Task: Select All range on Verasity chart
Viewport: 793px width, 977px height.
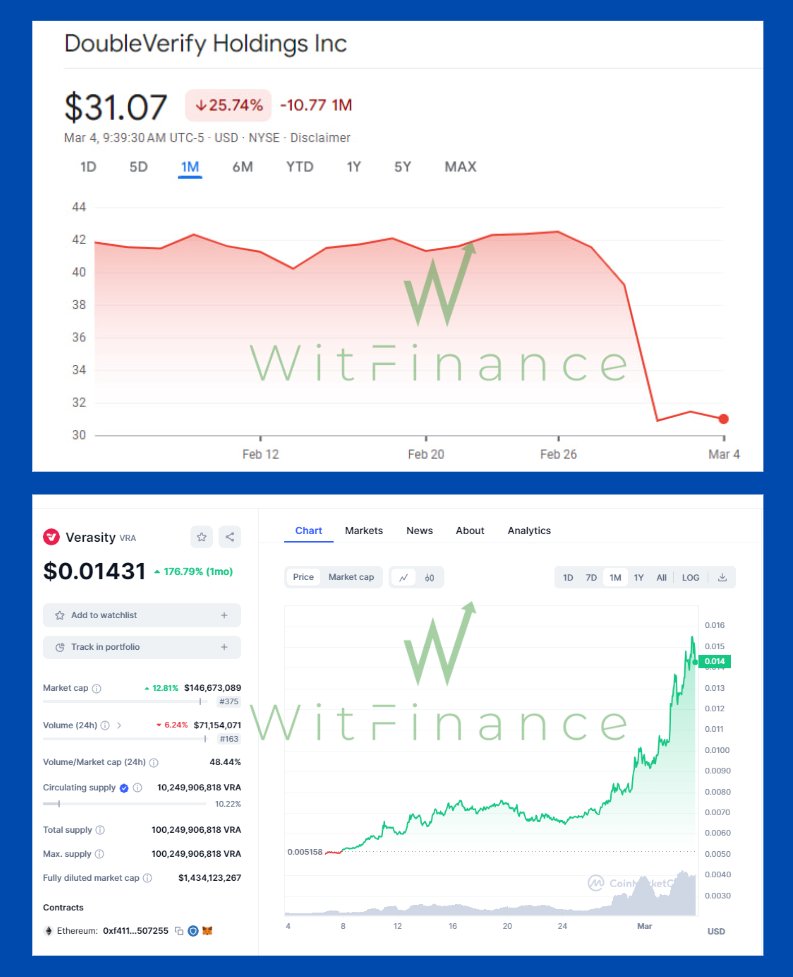Action: pyautogui.click(x=662, y=578)
